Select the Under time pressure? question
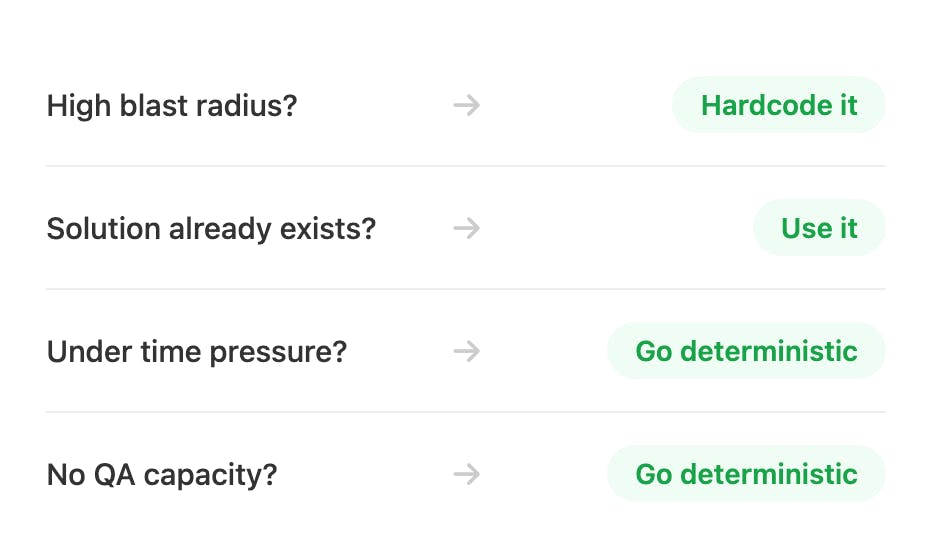Viewport: 948px width, 560px height. pyautogui.click(x=196, y=351)
